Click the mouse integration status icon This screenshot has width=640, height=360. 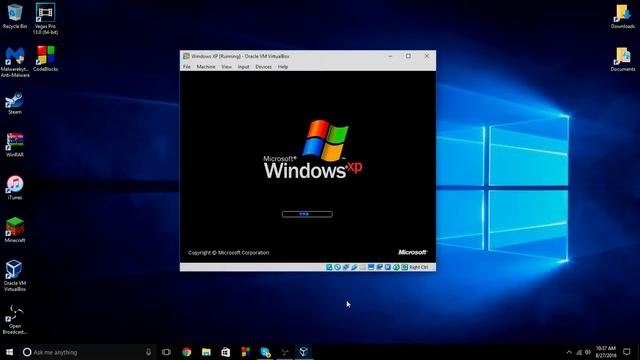click(396, 267)
